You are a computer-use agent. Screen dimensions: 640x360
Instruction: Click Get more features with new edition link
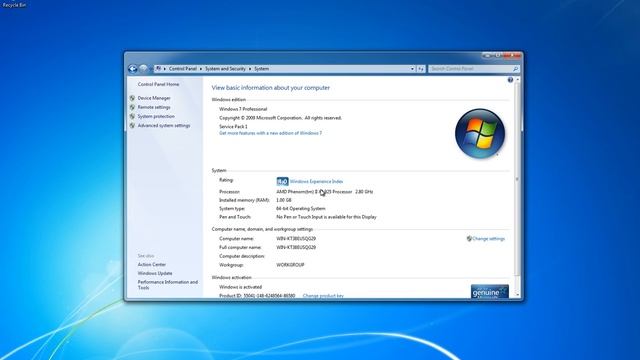(270, 133)
